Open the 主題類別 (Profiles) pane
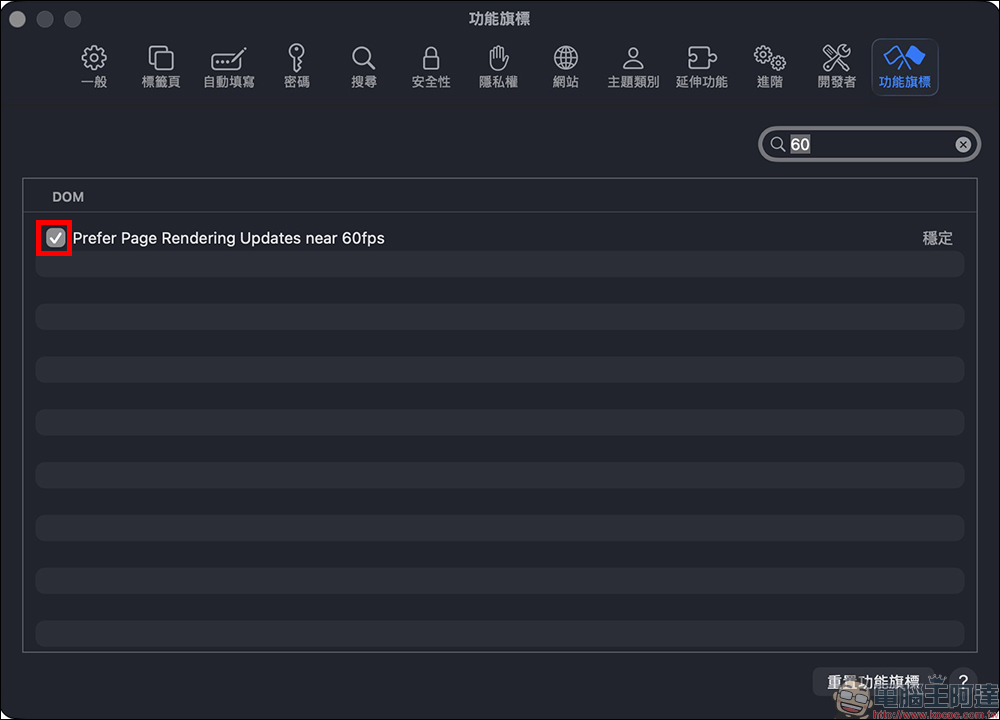This screenshot has width=1000, height=720. (x=633, y=67)
